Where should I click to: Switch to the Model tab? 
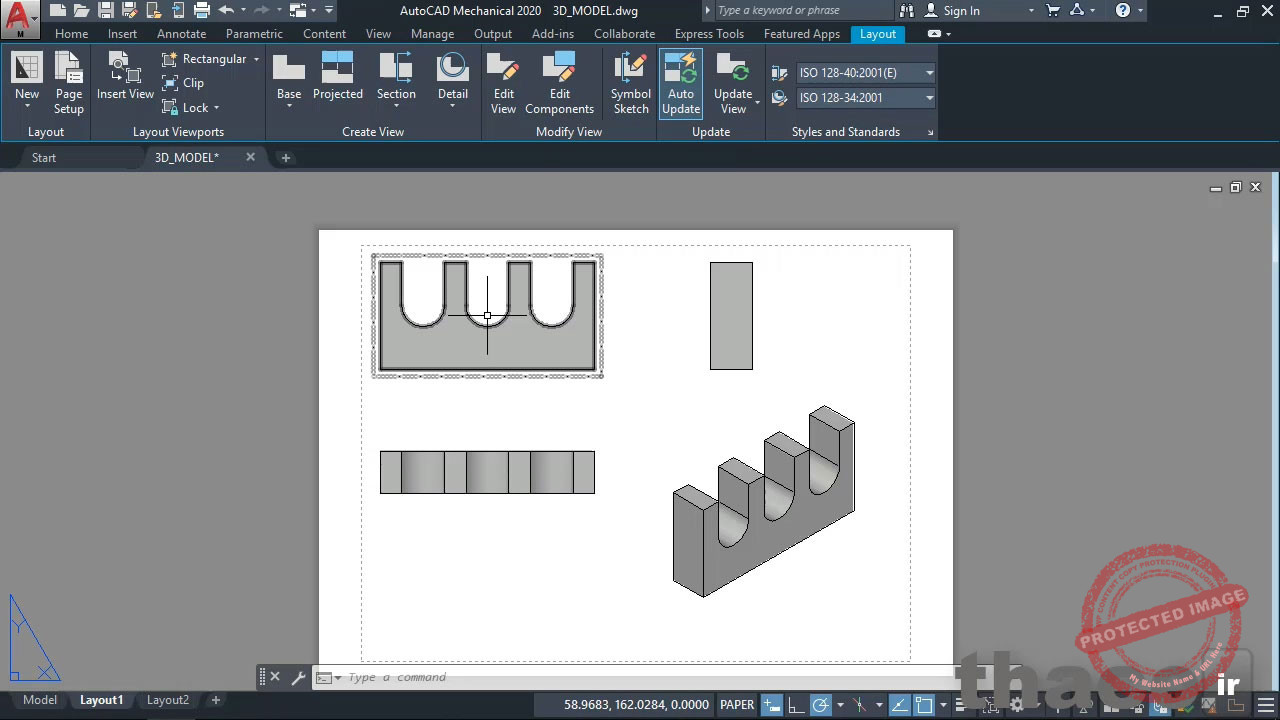(x=40, y=700)
